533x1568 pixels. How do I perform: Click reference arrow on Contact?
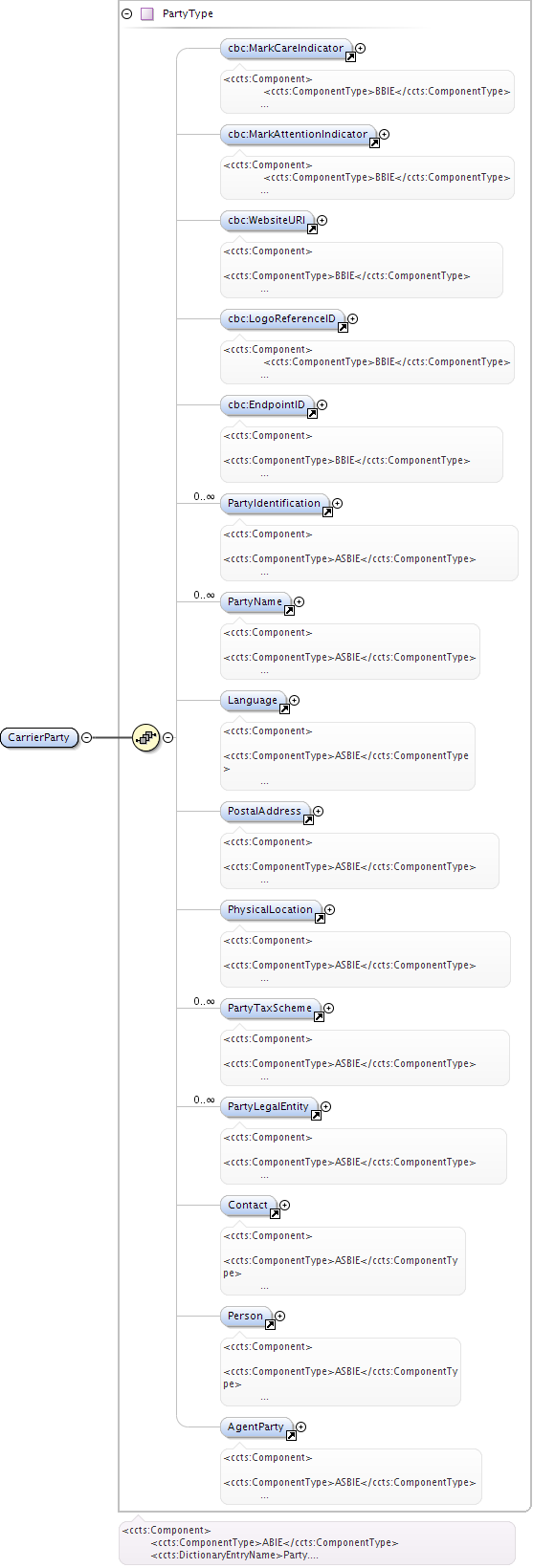coord(275,1214)
